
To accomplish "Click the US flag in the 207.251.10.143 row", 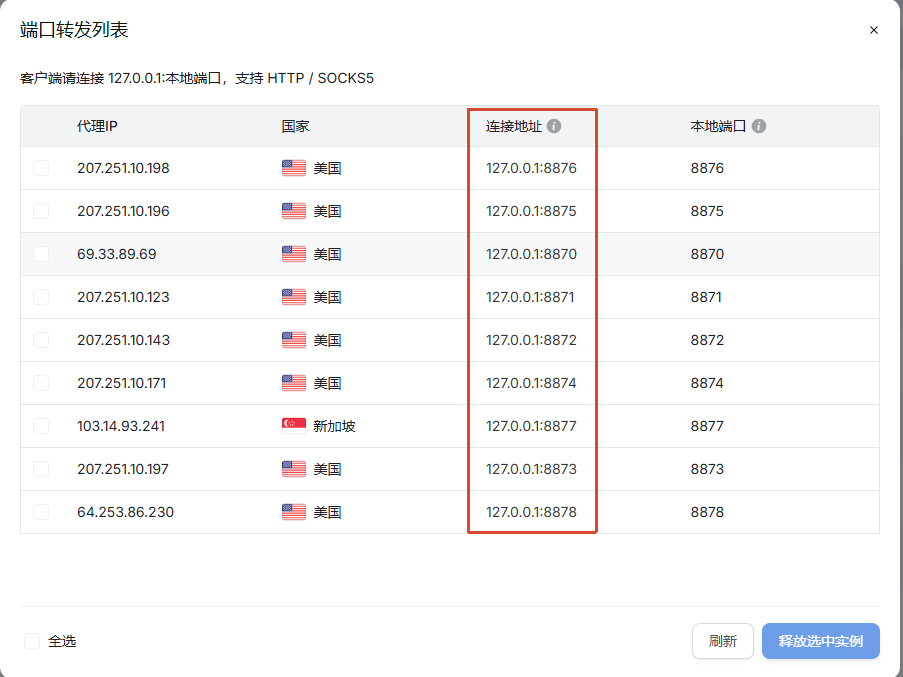I will pos(294,340).
